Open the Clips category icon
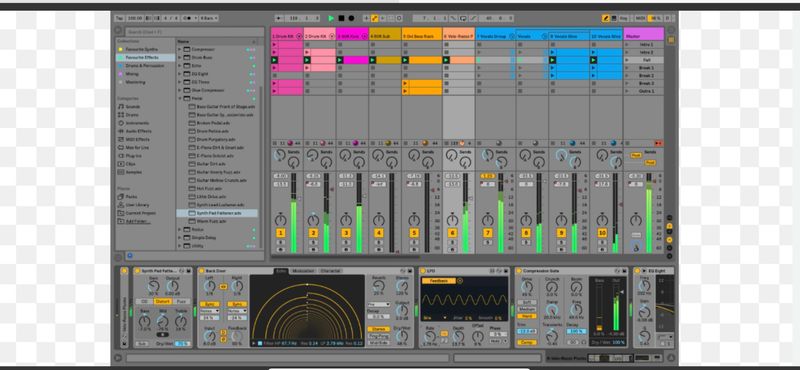The height and width of the screenshot is (370, 800). (x=121, y=164)
